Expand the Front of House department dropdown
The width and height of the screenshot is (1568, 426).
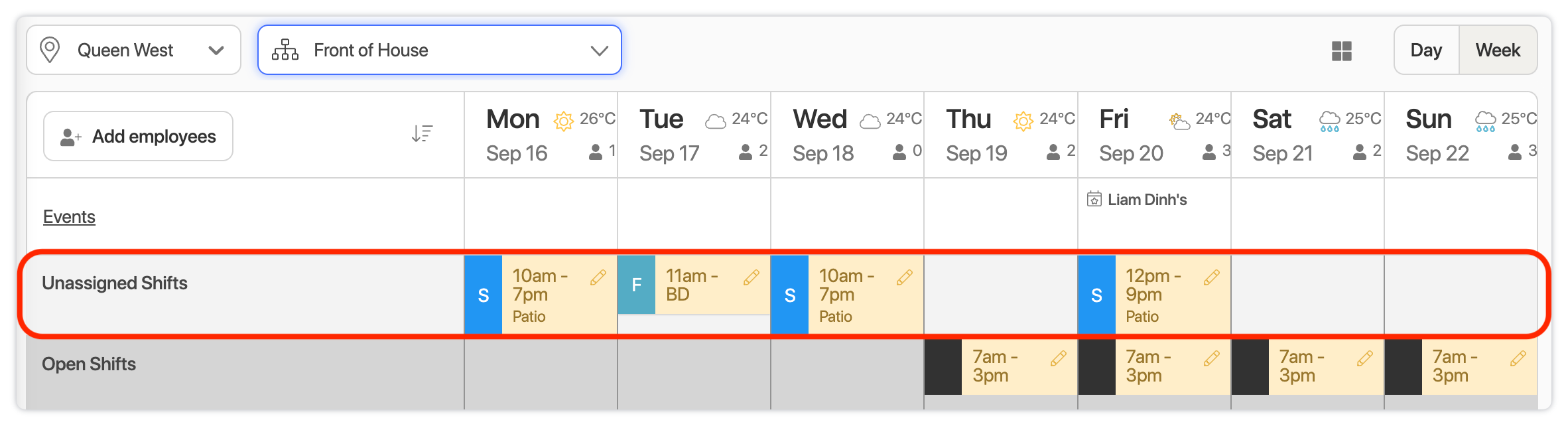(x=439, y=50)
